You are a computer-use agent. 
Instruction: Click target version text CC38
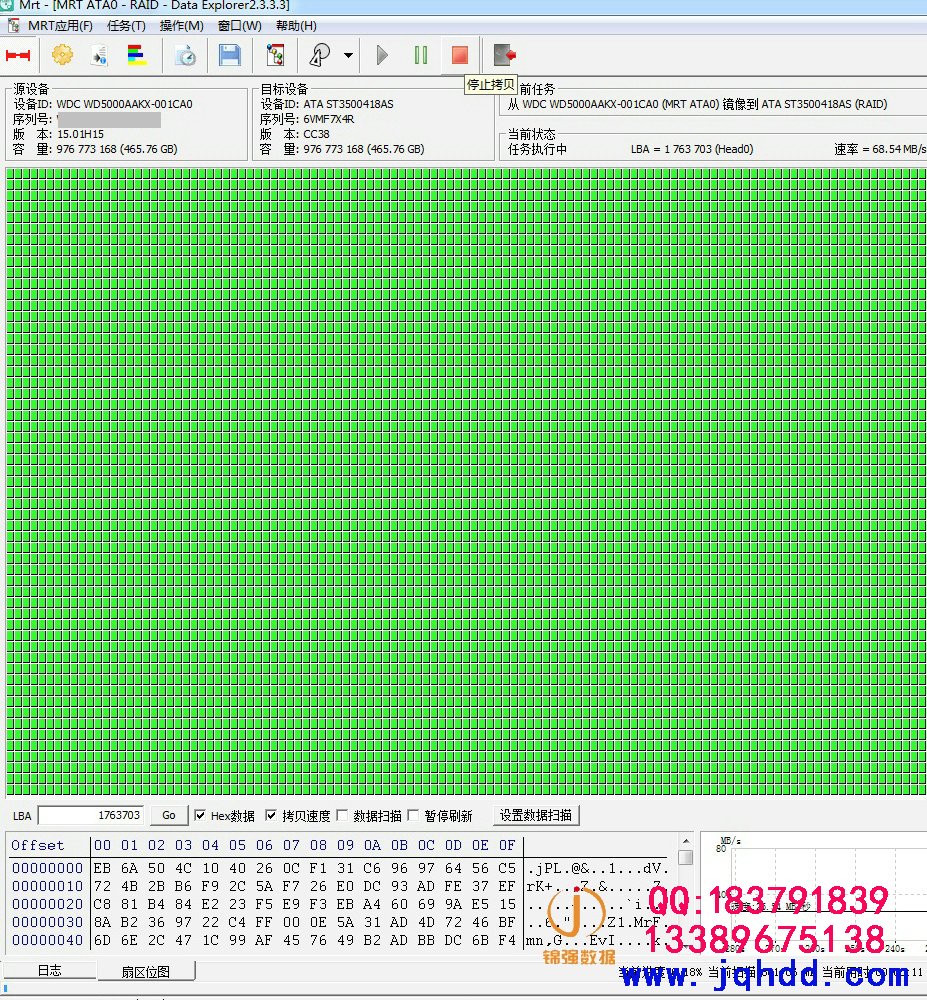point(316,134)
